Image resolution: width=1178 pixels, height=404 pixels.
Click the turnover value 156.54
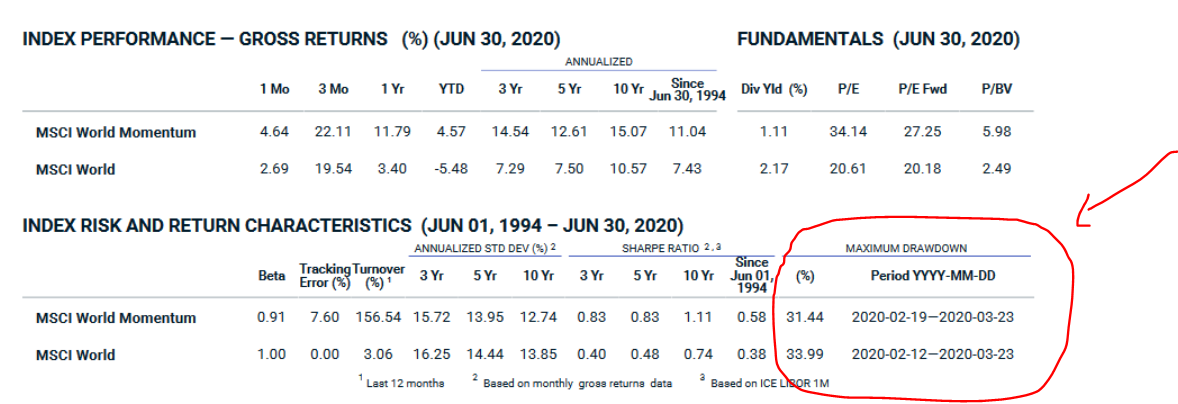[376, 318]
